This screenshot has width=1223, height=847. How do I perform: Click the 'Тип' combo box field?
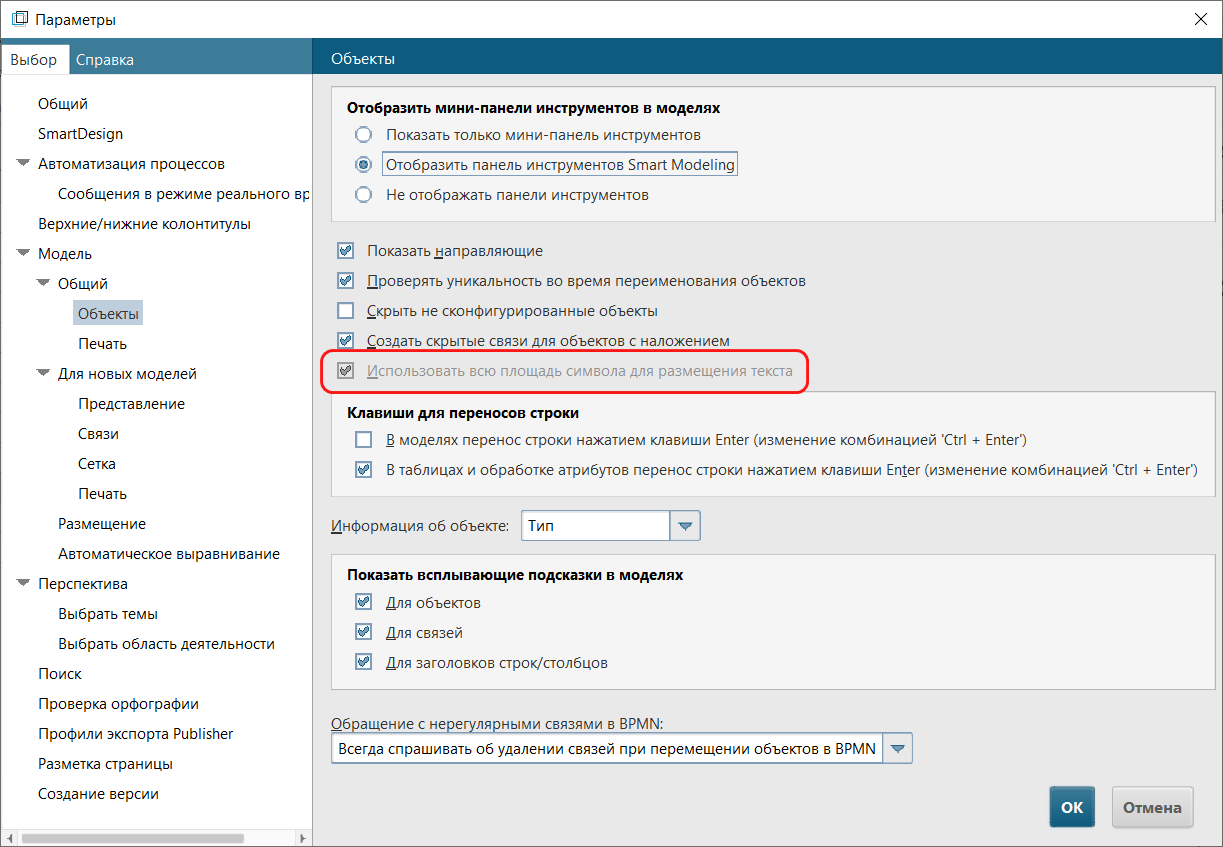coord(595,525)
